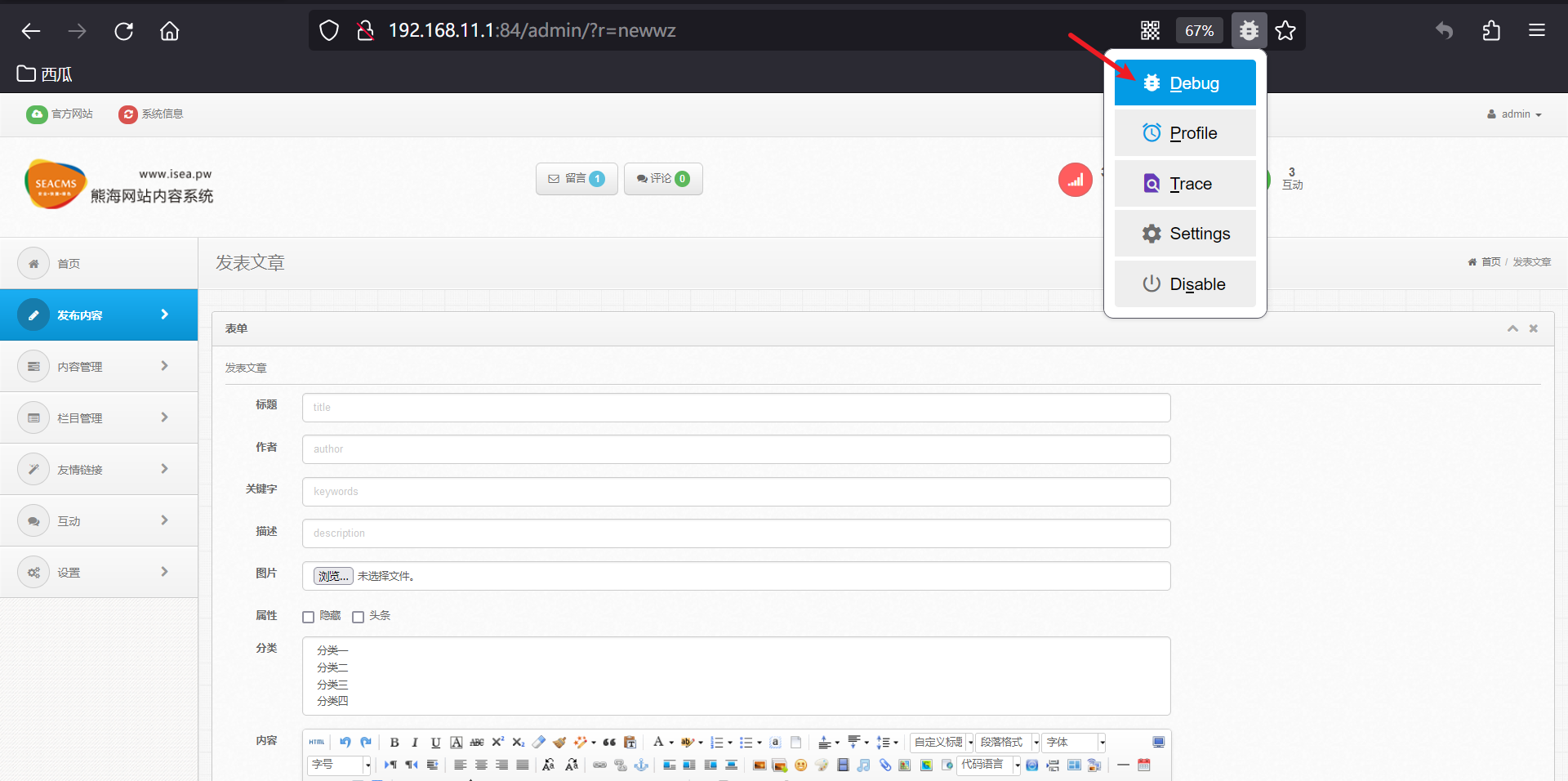Open the browser hamburger menu
1568x781 pixels.
1537,31
